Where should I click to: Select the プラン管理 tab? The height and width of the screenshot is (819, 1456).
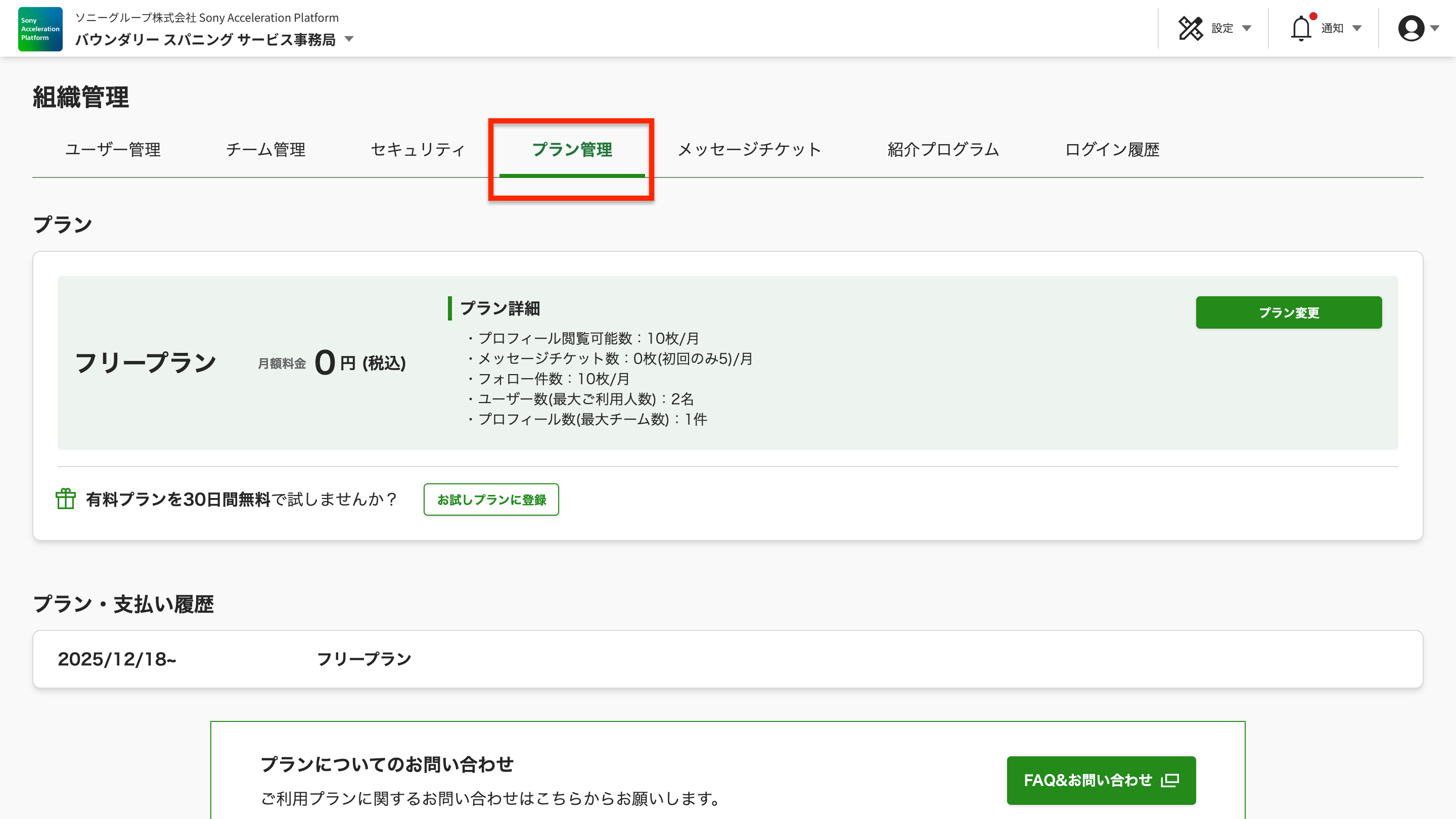(571, 150)
